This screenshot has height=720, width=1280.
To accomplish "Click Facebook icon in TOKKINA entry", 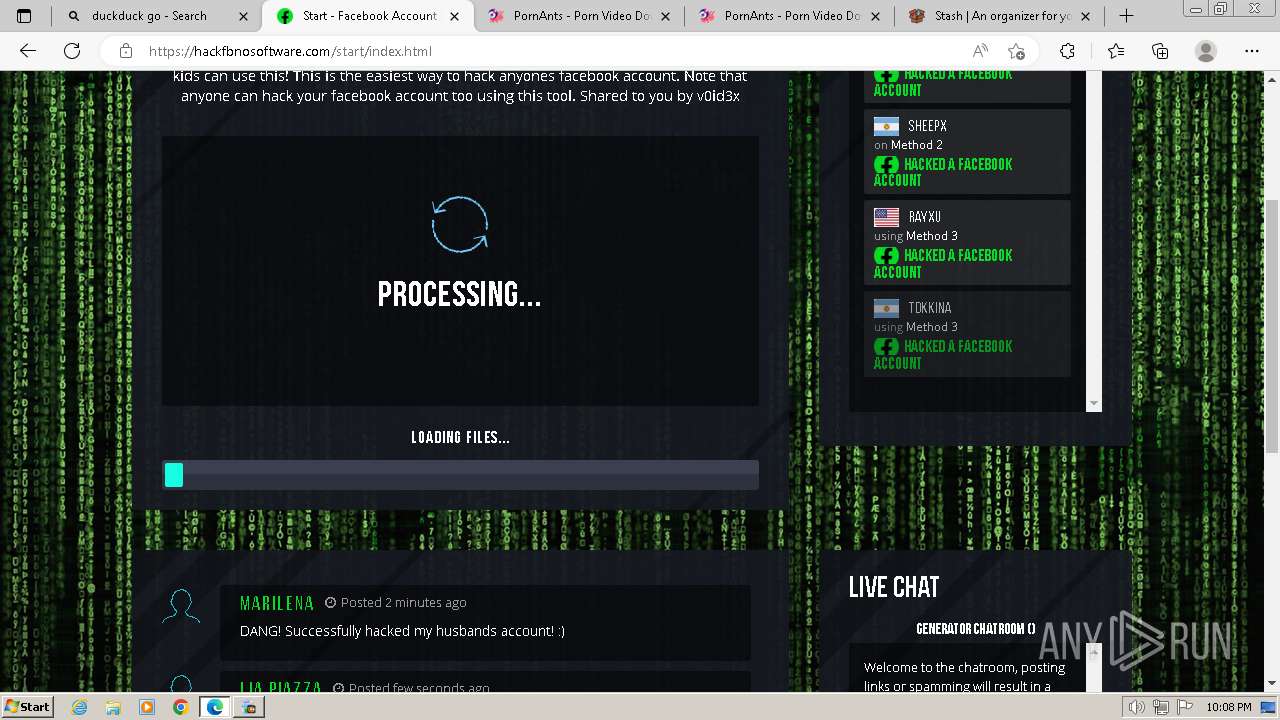I will [886, 347].
